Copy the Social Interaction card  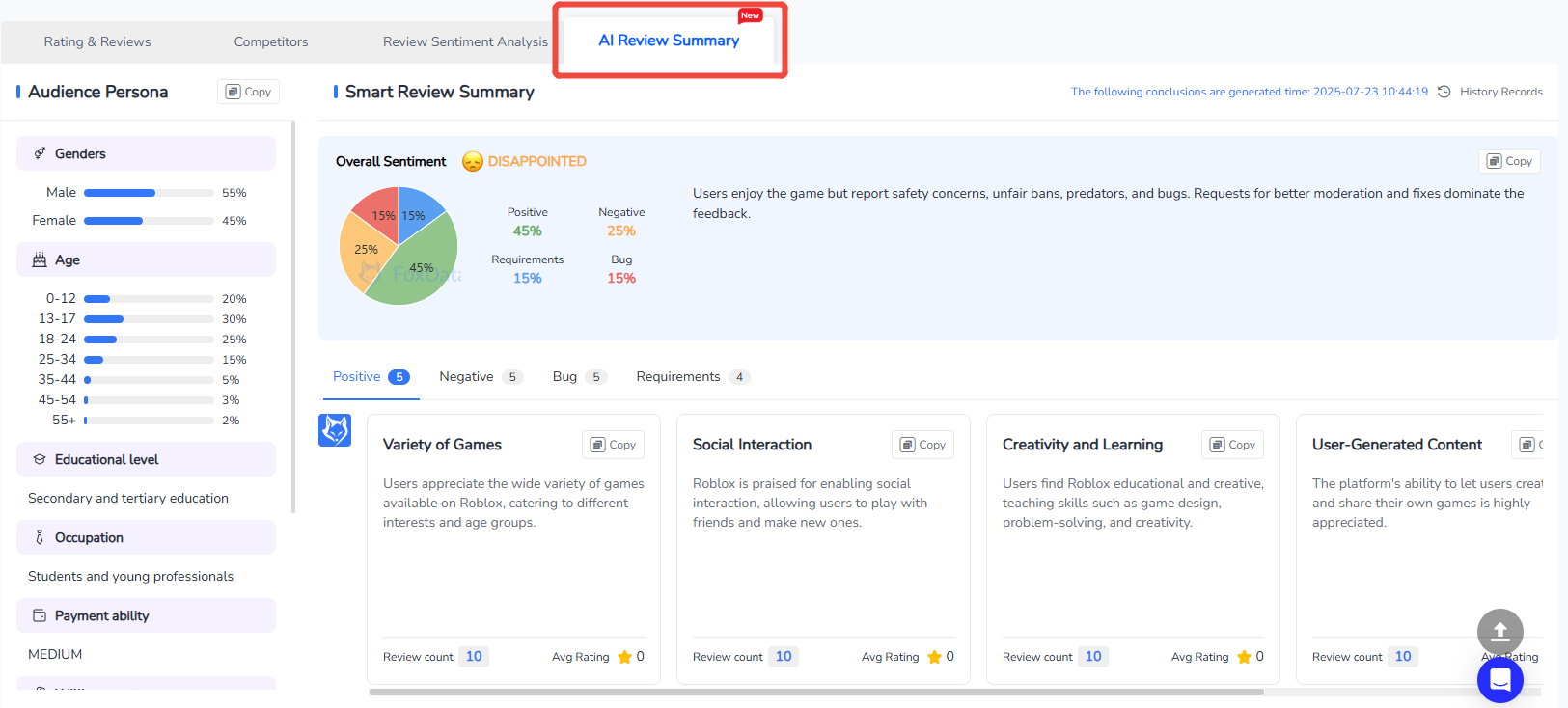point(922,445)
